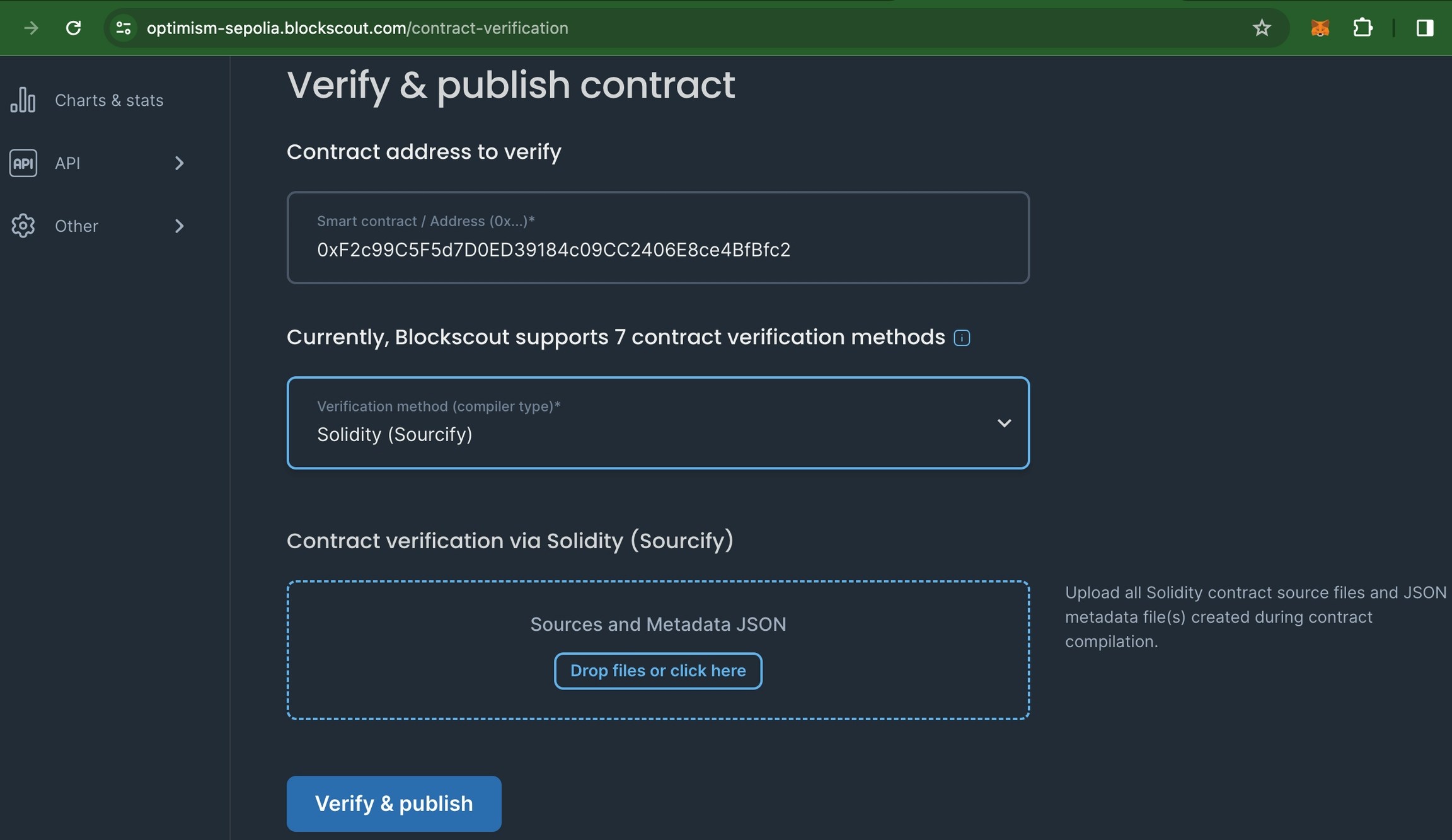
Task: Toggle the browser side panel icon
Action: click(1425, 28)
